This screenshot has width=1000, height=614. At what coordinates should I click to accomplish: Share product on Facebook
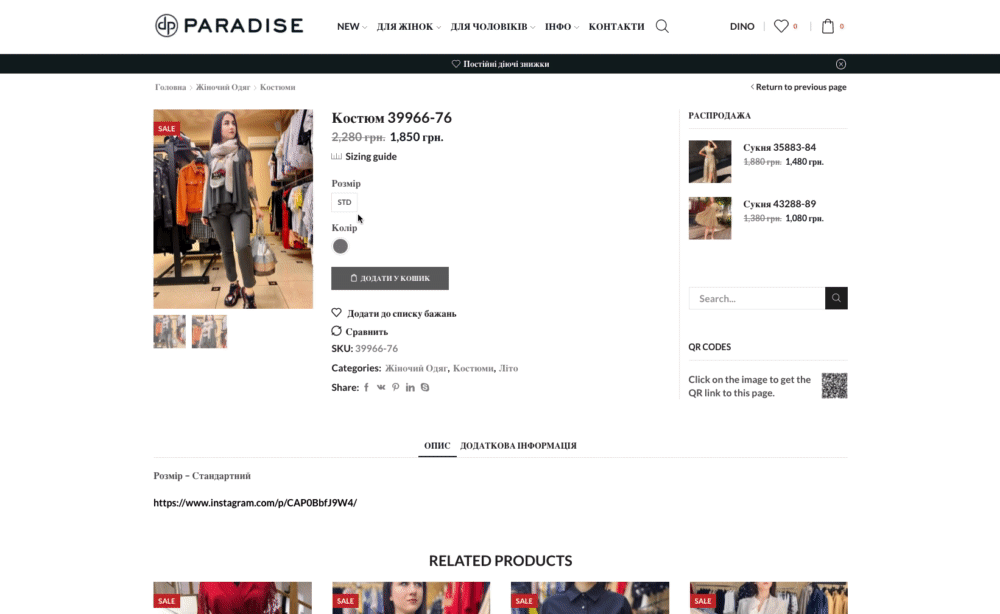[366, 387]
